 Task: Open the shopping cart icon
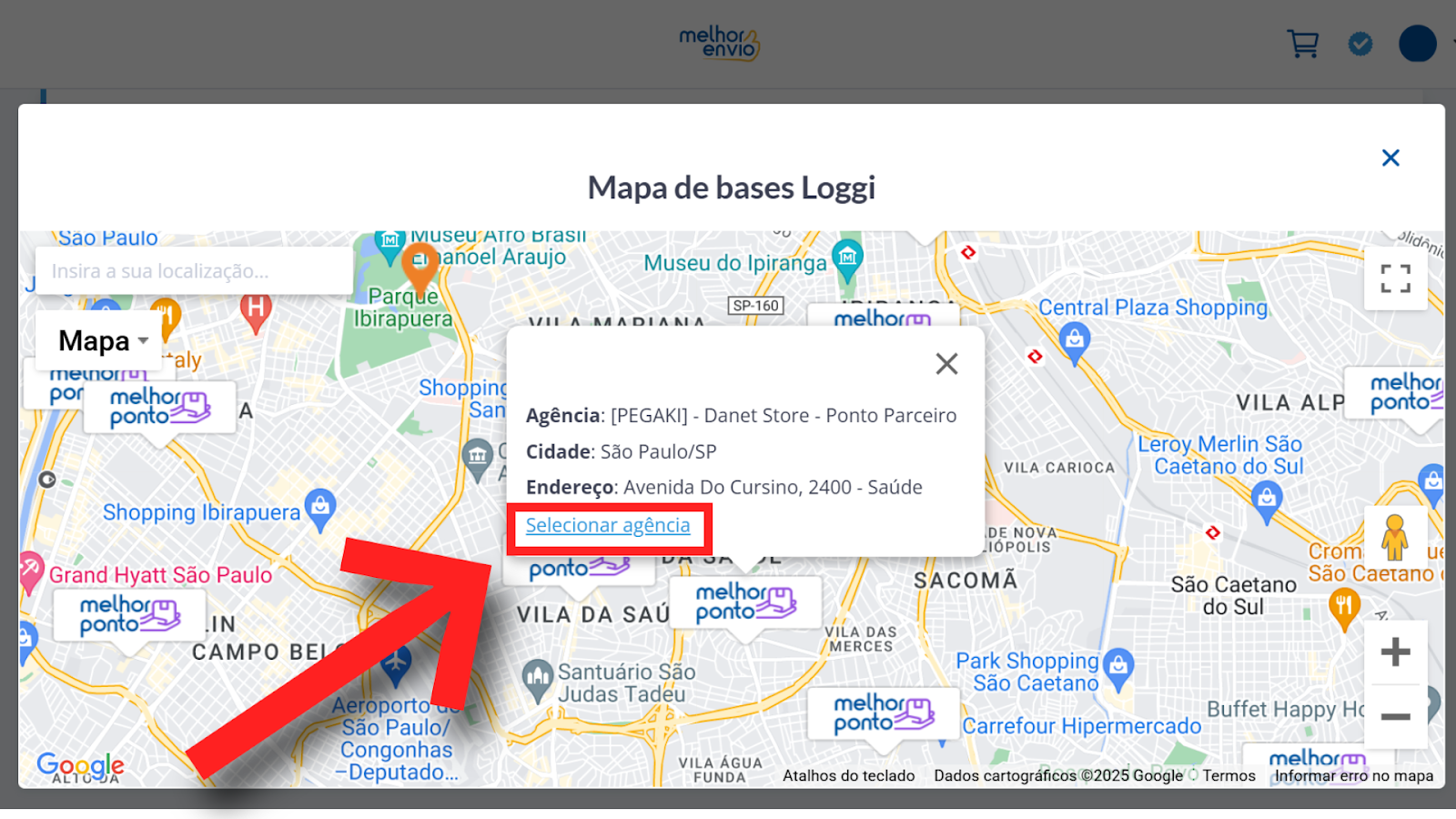click(x=1302, y=44)
